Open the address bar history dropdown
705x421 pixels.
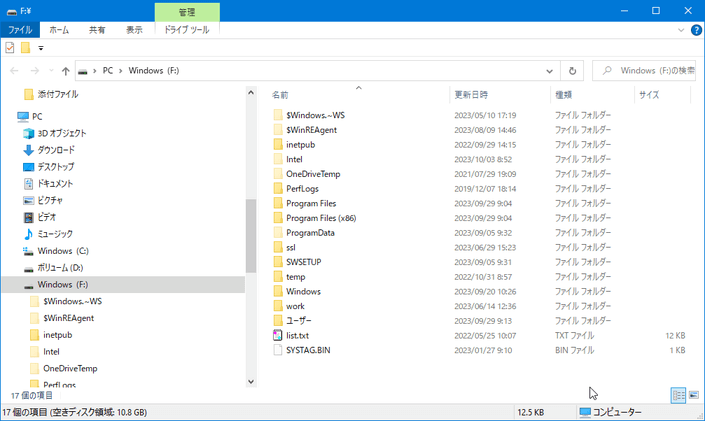pos(550,71)
